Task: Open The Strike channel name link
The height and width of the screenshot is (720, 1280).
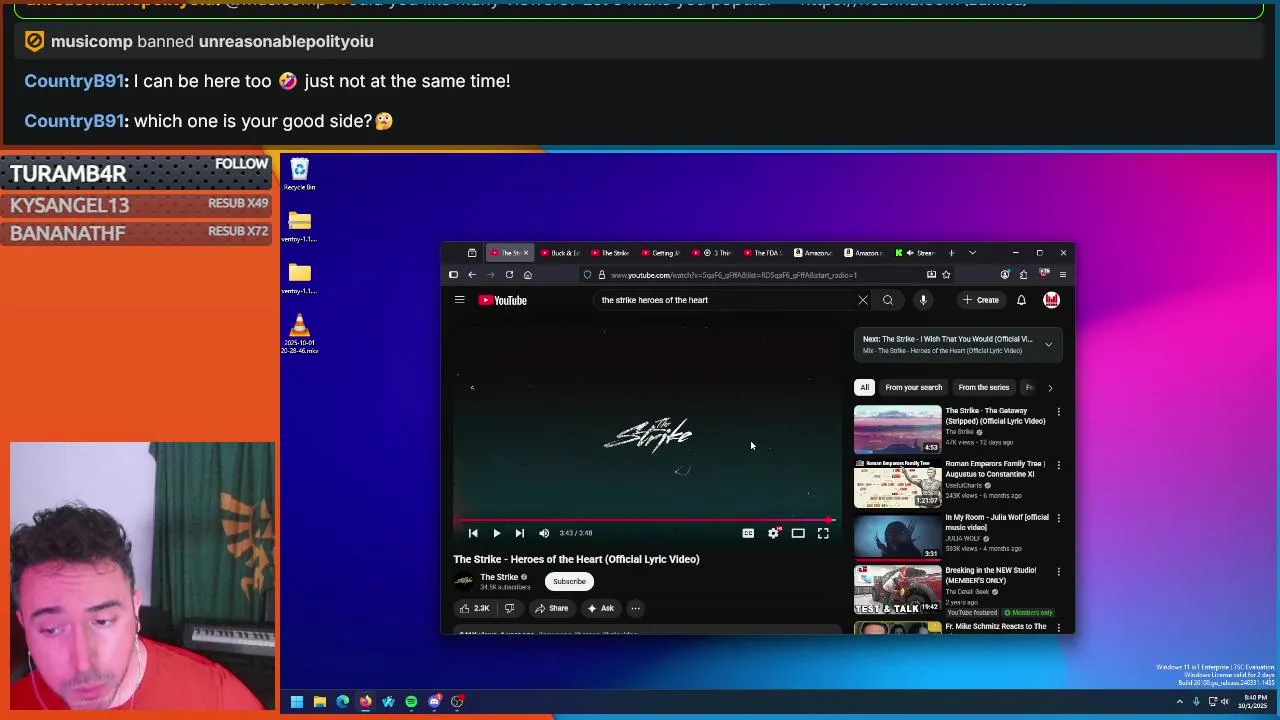Action: [x=499, y=577]
